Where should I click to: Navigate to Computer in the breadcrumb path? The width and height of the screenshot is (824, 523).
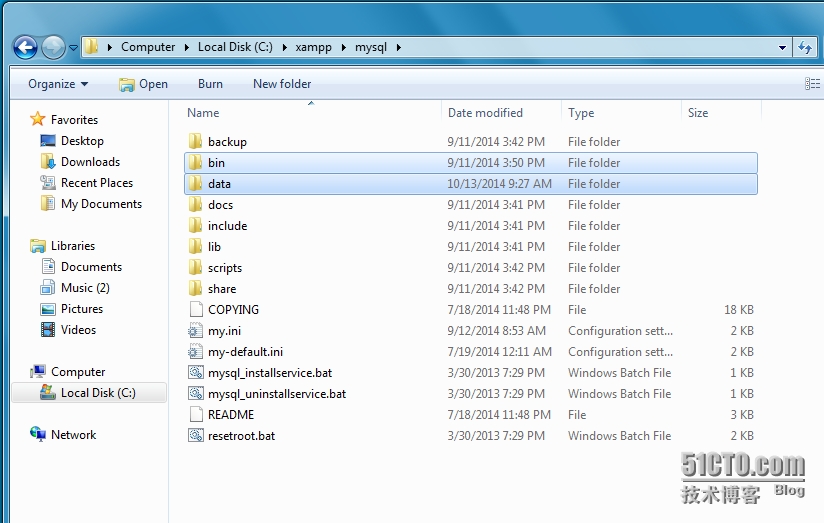pos(148,47)
